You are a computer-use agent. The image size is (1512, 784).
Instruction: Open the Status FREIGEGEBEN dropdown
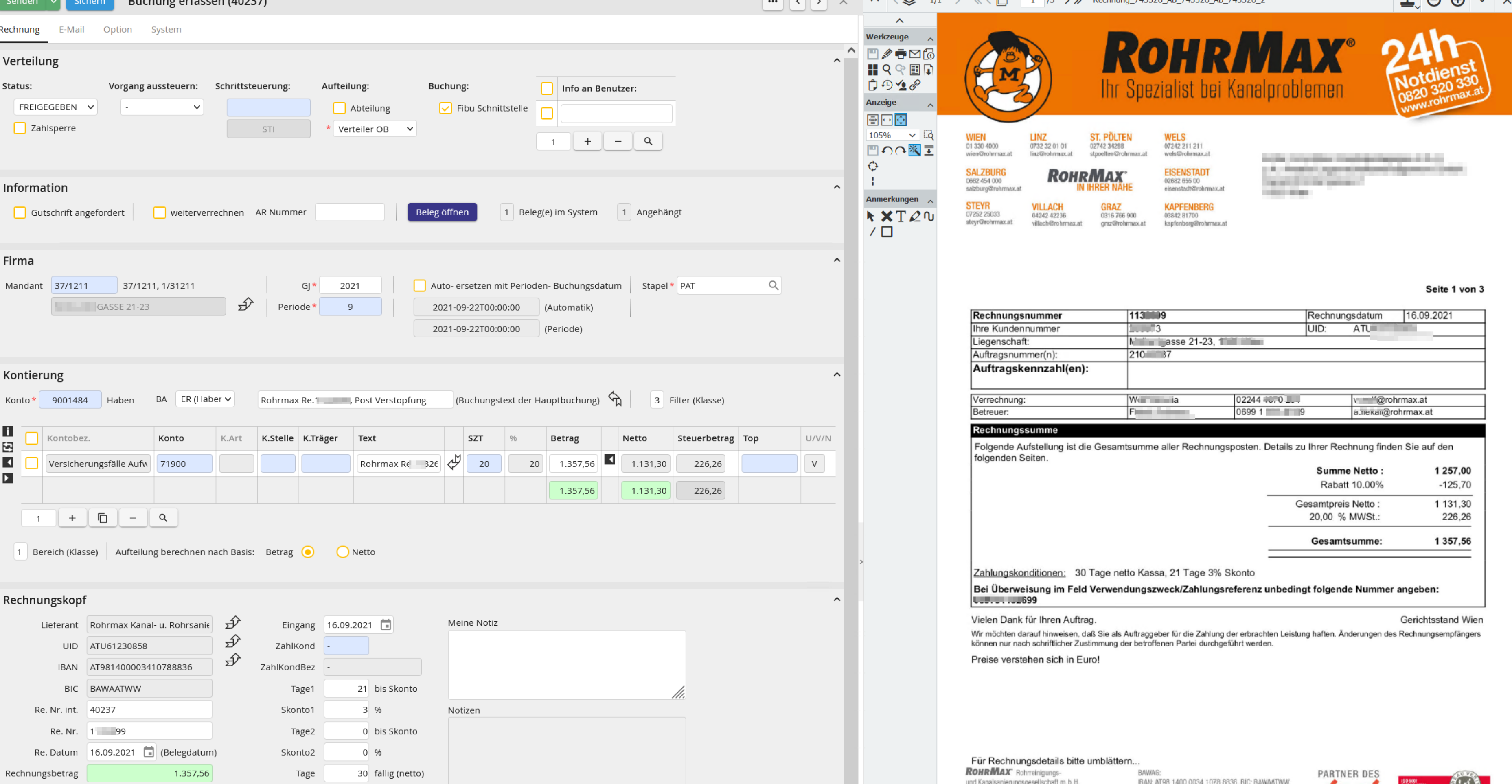click(56, 107)
